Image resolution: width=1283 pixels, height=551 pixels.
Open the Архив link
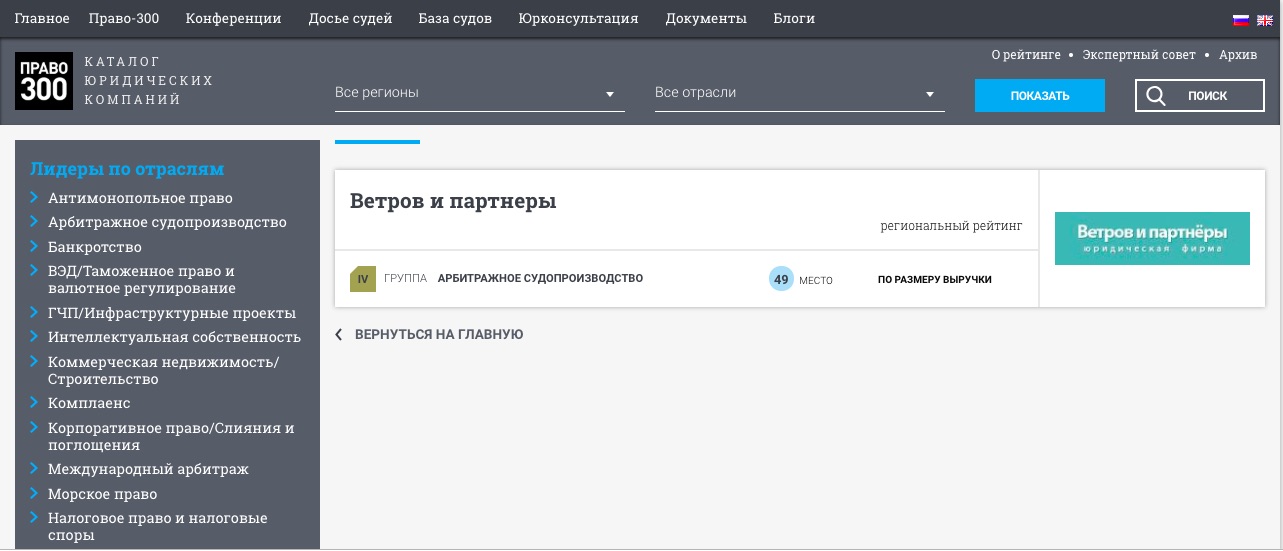pos(1238,55)
